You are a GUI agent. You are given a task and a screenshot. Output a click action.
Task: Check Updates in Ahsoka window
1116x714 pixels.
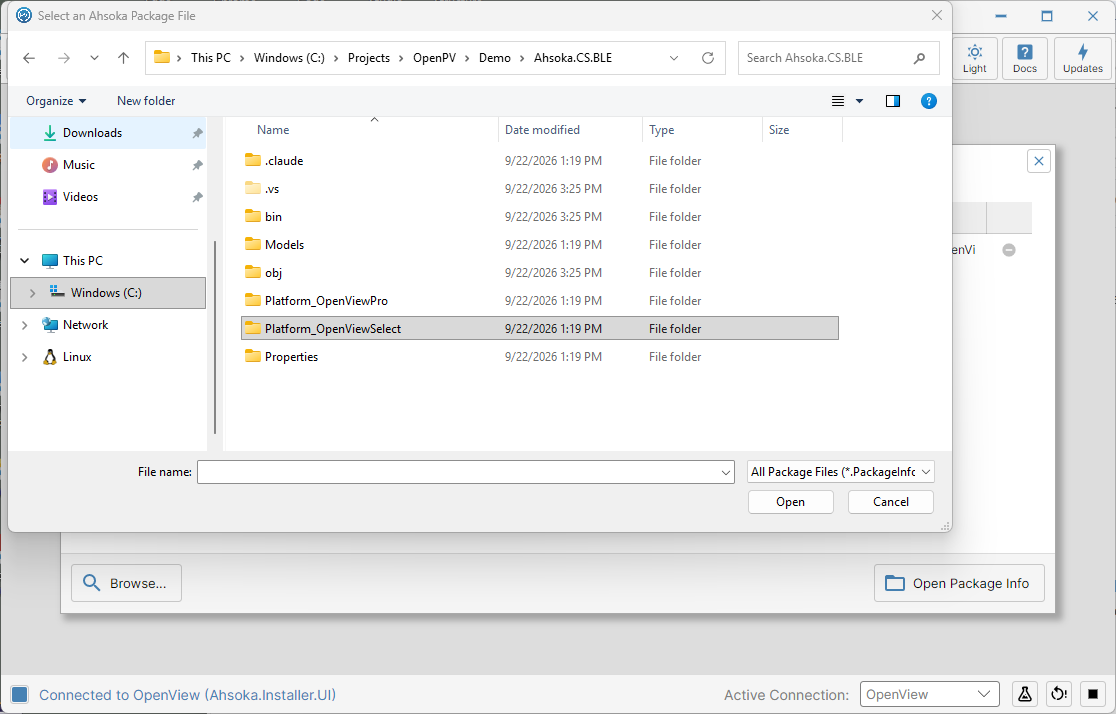pos(1083,58)
